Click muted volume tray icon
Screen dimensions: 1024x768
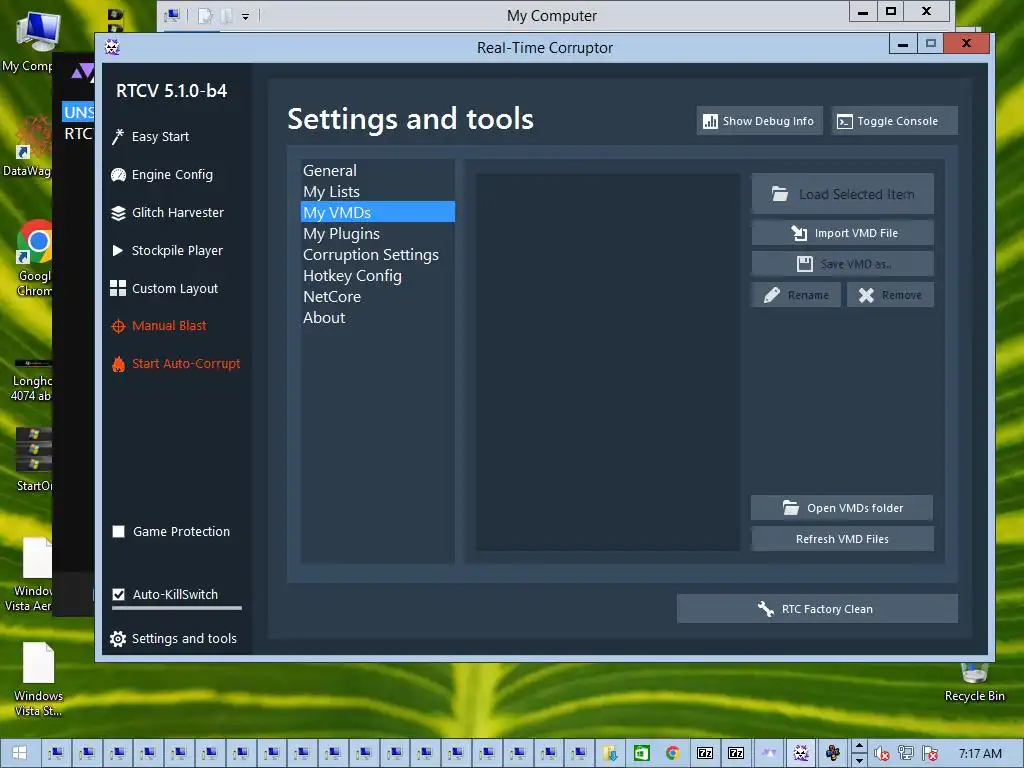click(882, 754)
